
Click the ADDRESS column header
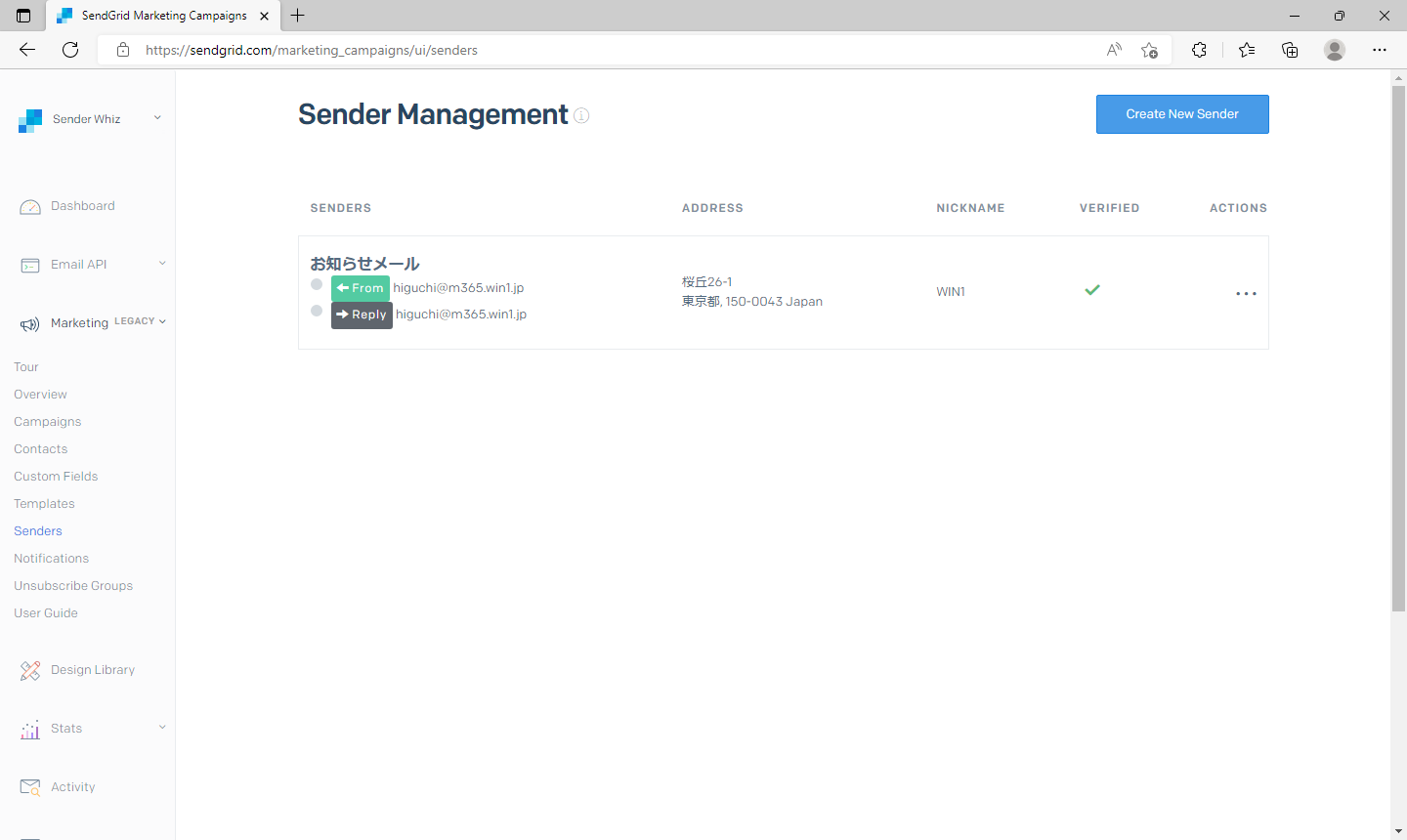coord(712,208)
